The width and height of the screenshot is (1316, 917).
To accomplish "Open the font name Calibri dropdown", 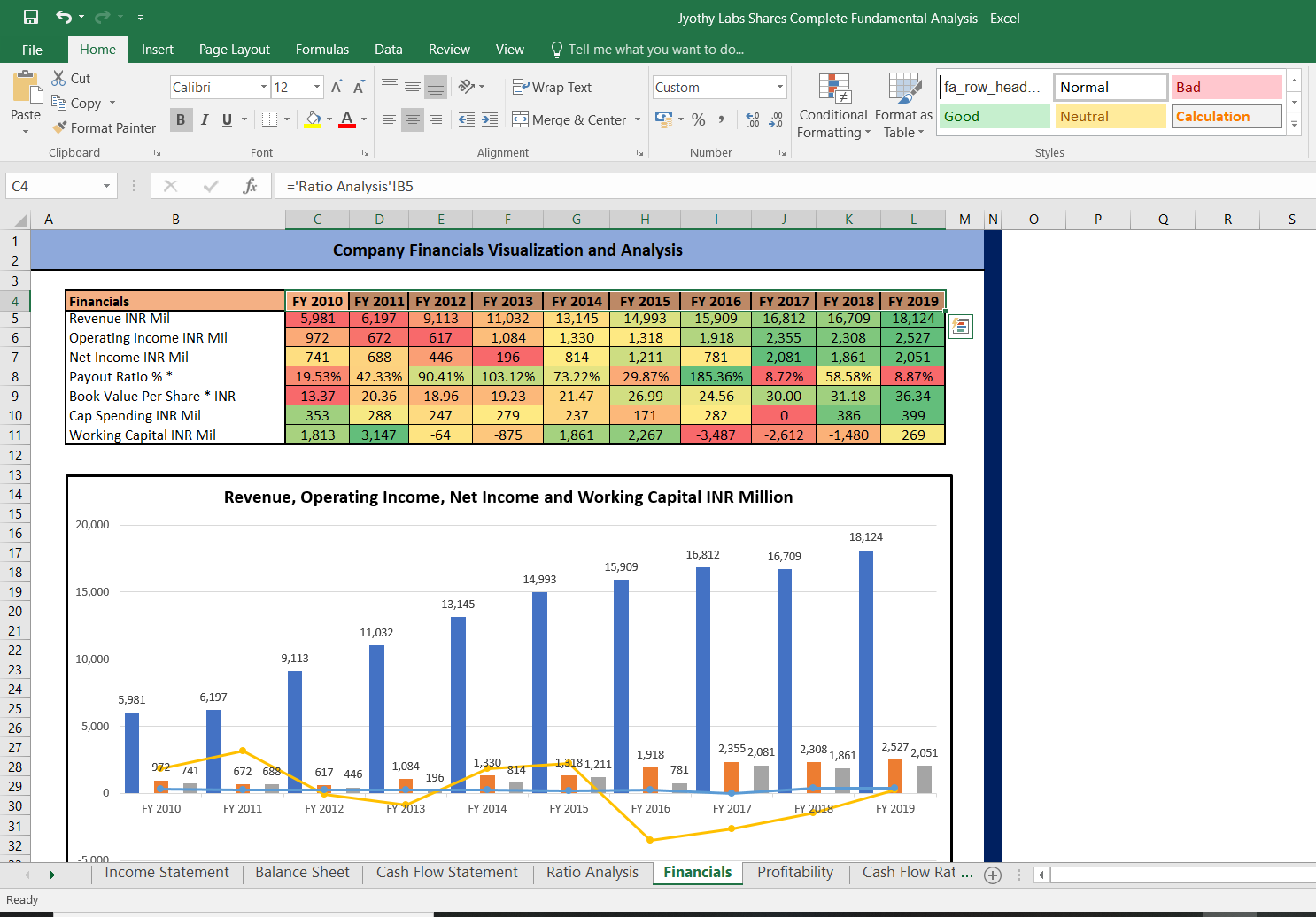I will pos(264,87).
